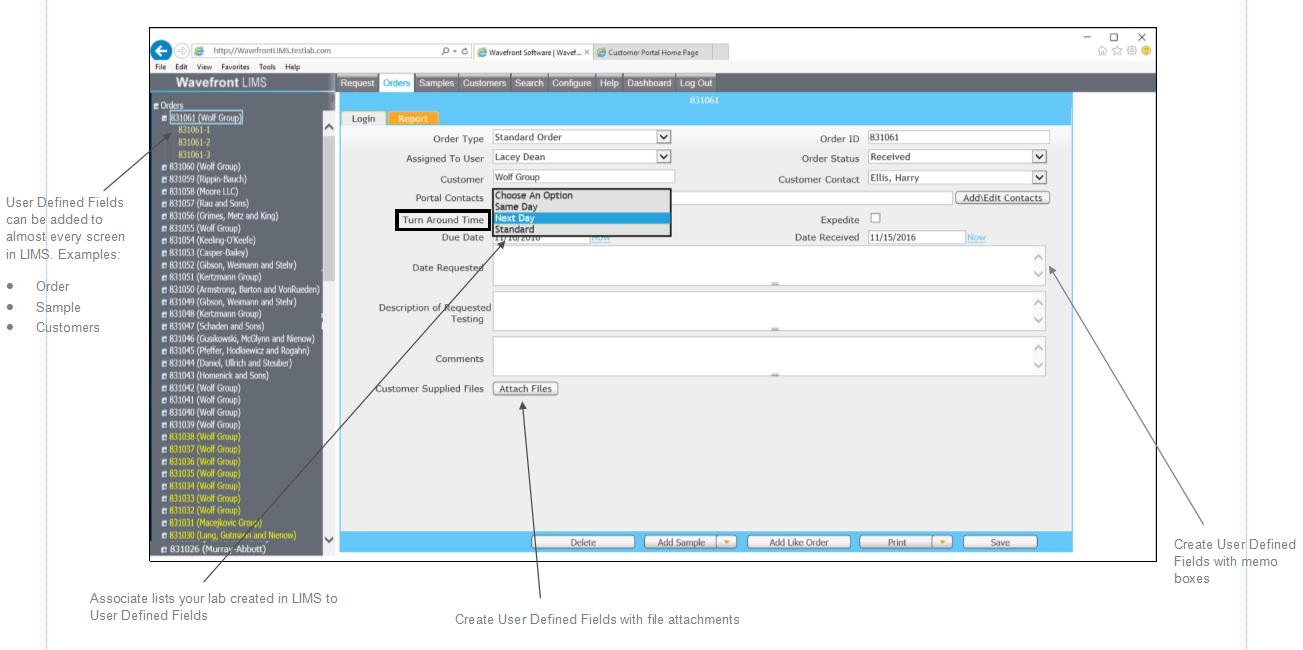Viewport: 1303px width, 650px height.
Task: Click the Customer field with Wolf Group
Action: (x=584, y=177)
